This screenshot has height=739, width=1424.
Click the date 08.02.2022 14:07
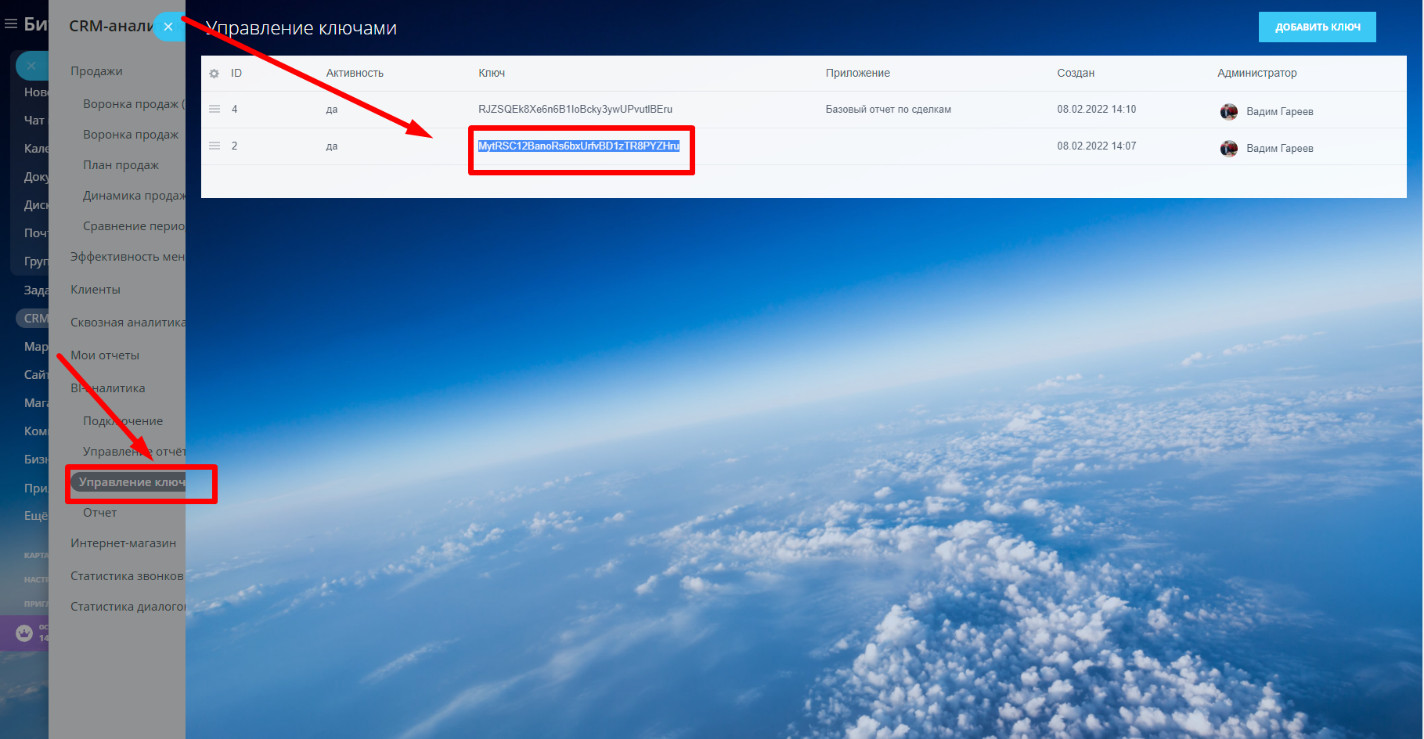pyautogui.click(x=1097, y=146)
